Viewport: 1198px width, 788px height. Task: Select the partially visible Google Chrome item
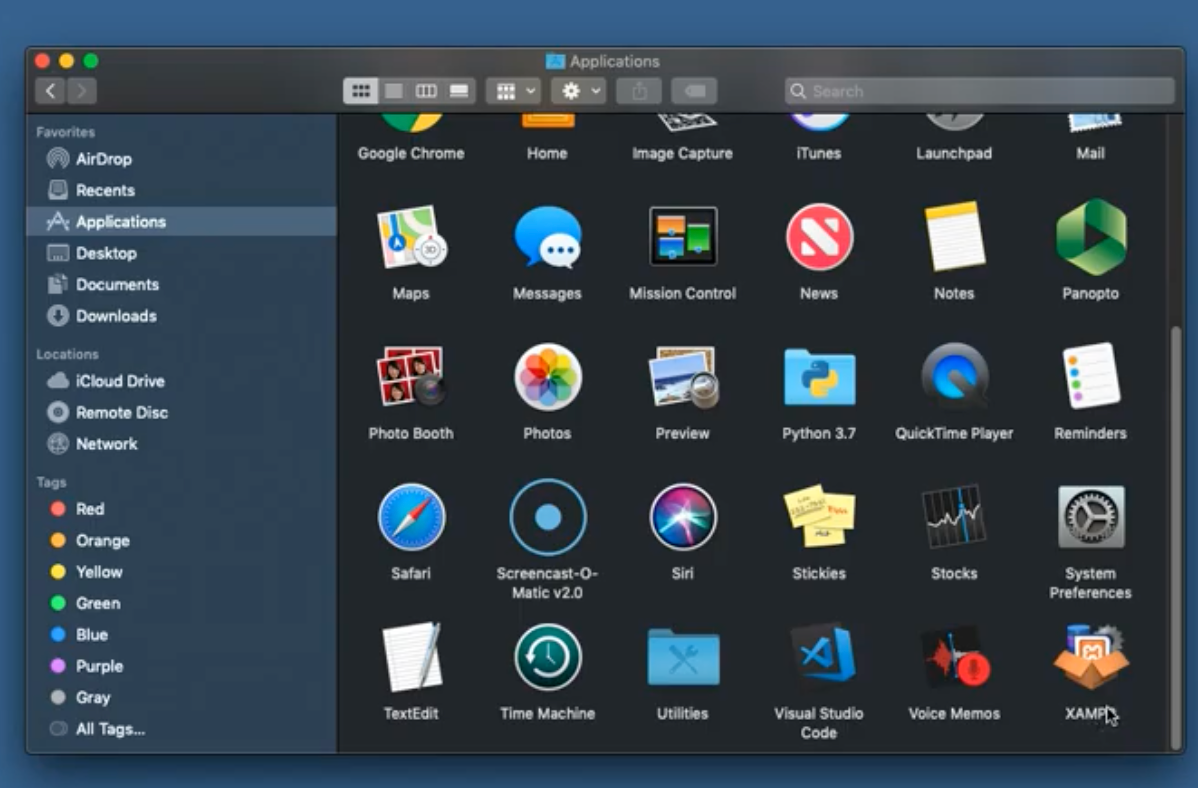tap(411, 138)
